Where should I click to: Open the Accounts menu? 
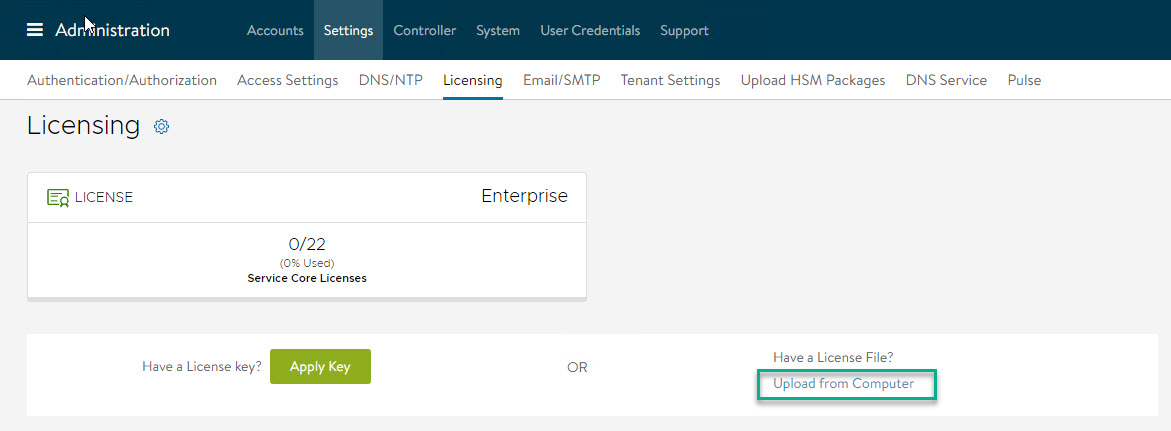pos(275,30)
